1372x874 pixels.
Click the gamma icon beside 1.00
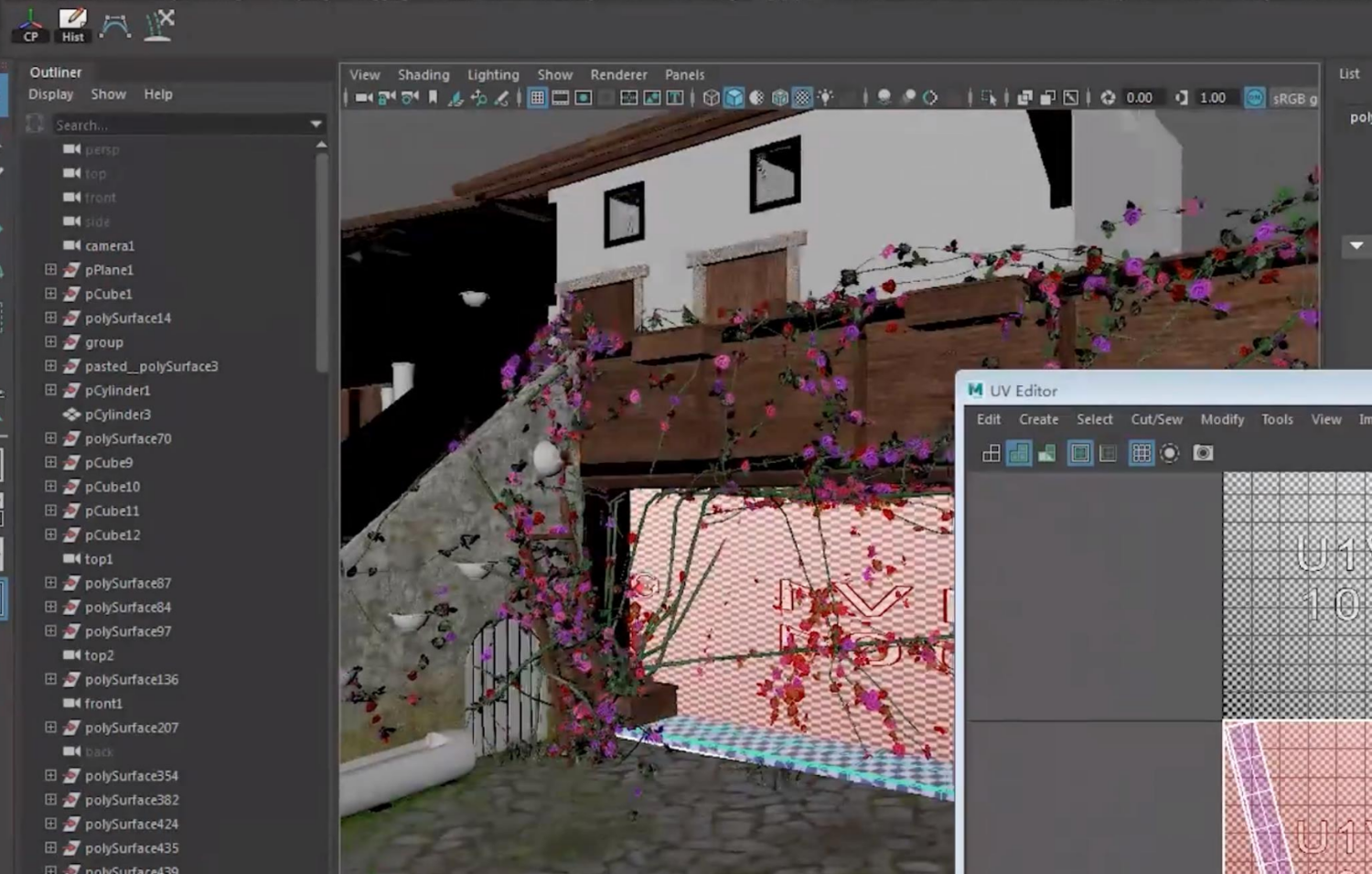coord(1182,98)
